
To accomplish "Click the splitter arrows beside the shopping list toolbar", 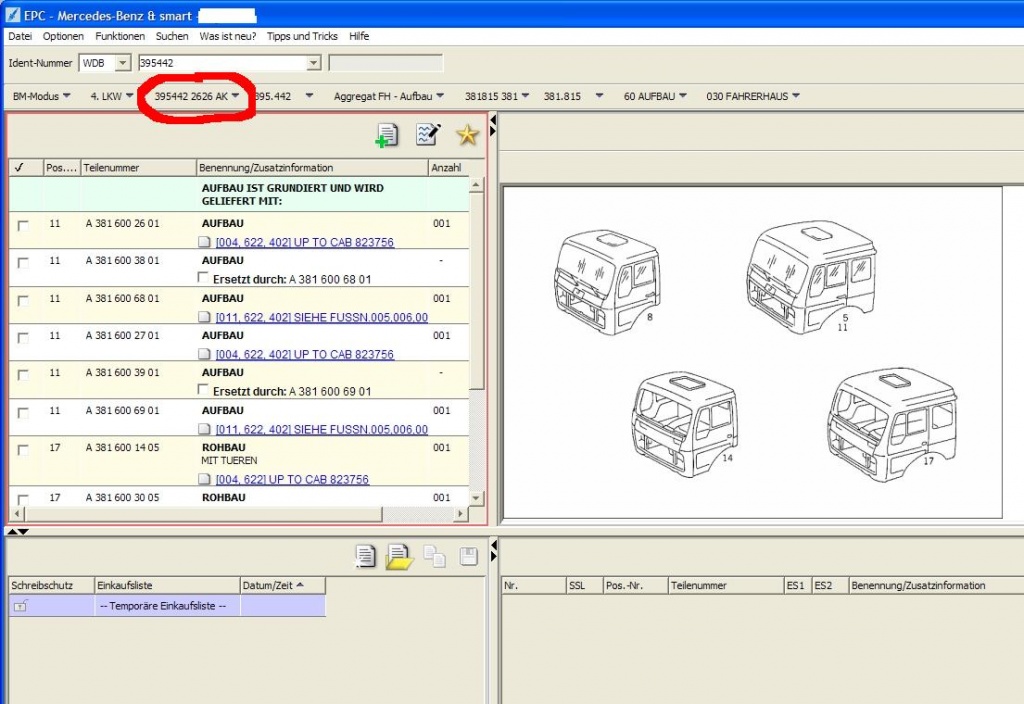I will 493,550.
